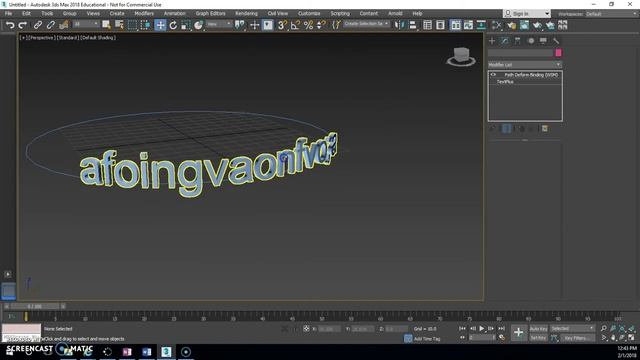640x360 pixels.
Task: Switch to the Motion panel tab
Action: [531, 41]
